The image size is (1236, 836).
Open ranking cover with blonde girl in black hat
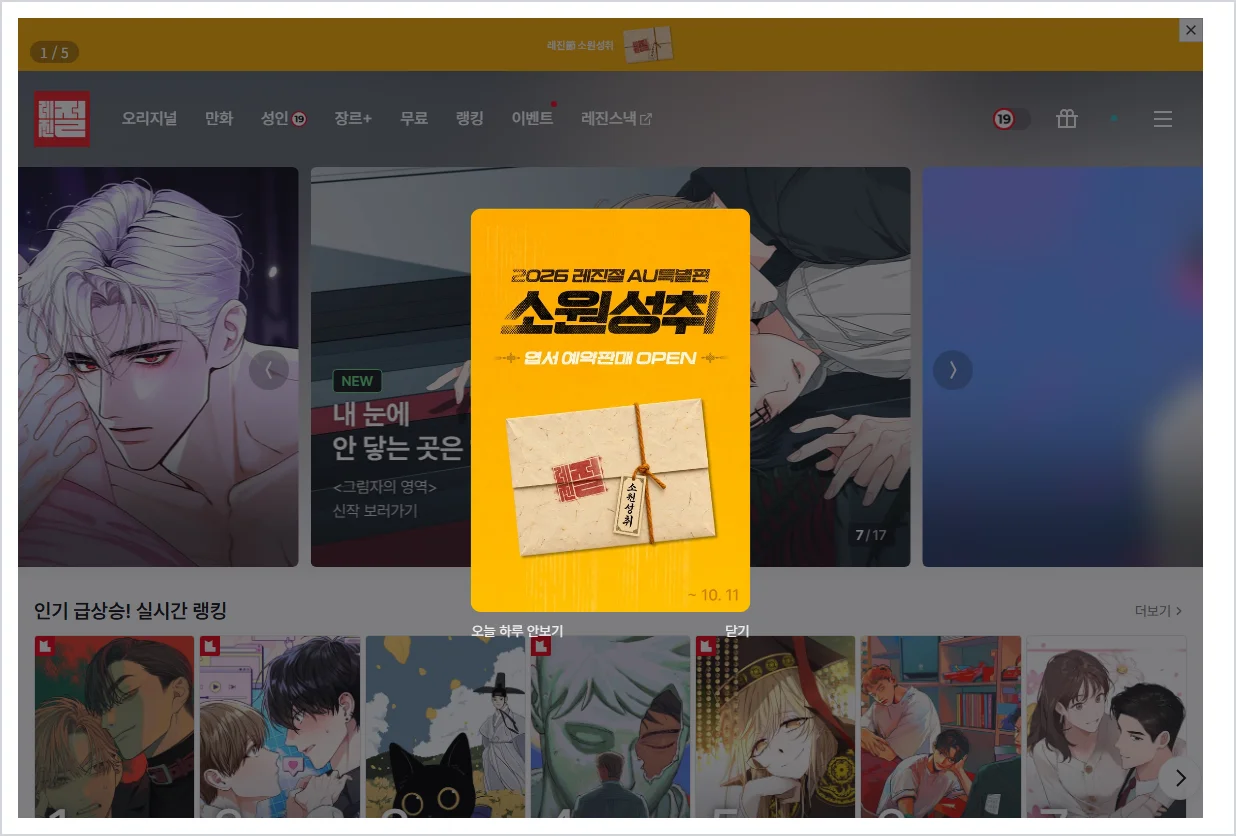click(775, 727)
